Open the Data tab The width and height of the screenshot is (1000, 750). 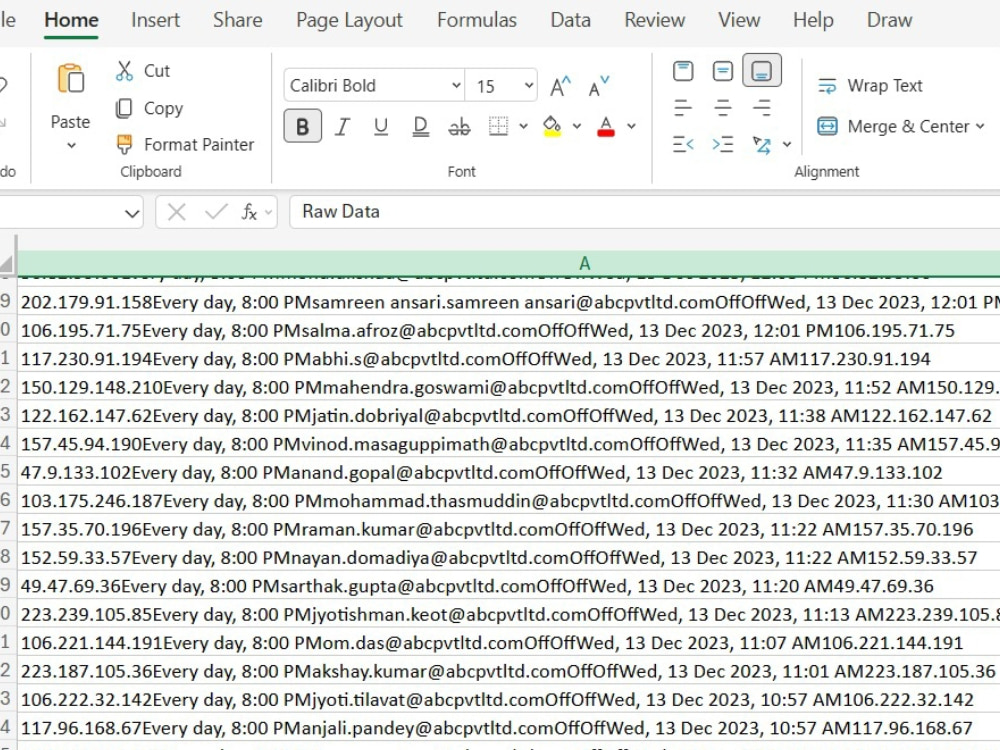[571, 20]
